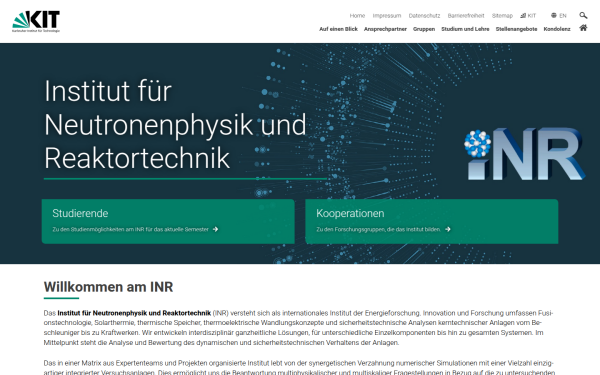This screenshot has height=375, width=600.
Task: Open the Sitemap link
Action: click(x=502, y=16)
